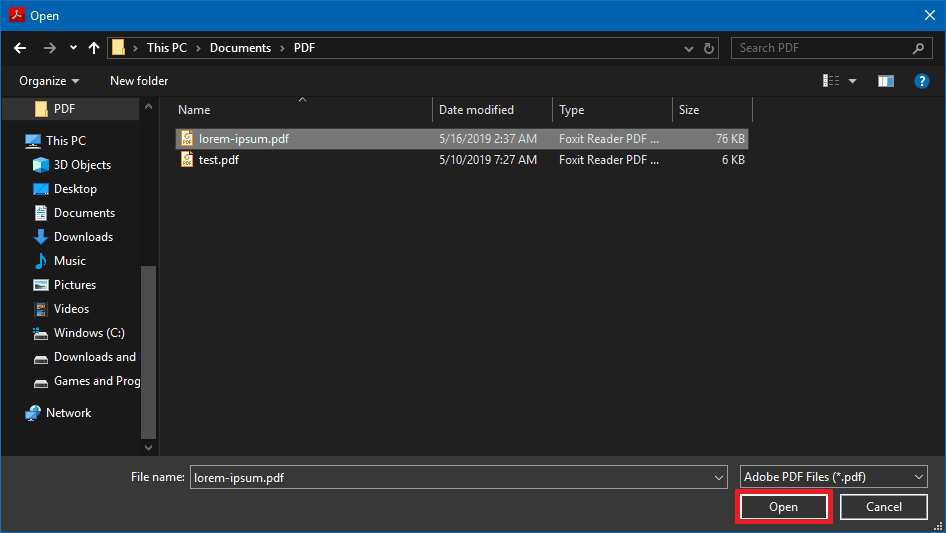Select the lorem-ipsum.pdf file
The width and height of the screenshot is (946, 533).
tap(462, 139)
